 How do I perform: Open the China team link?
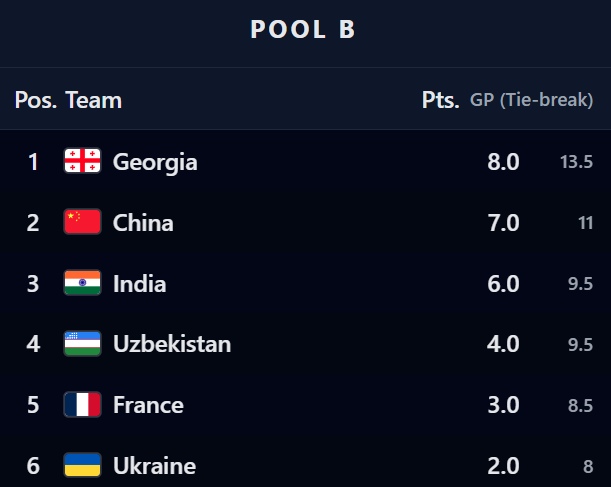click(143, 222)
